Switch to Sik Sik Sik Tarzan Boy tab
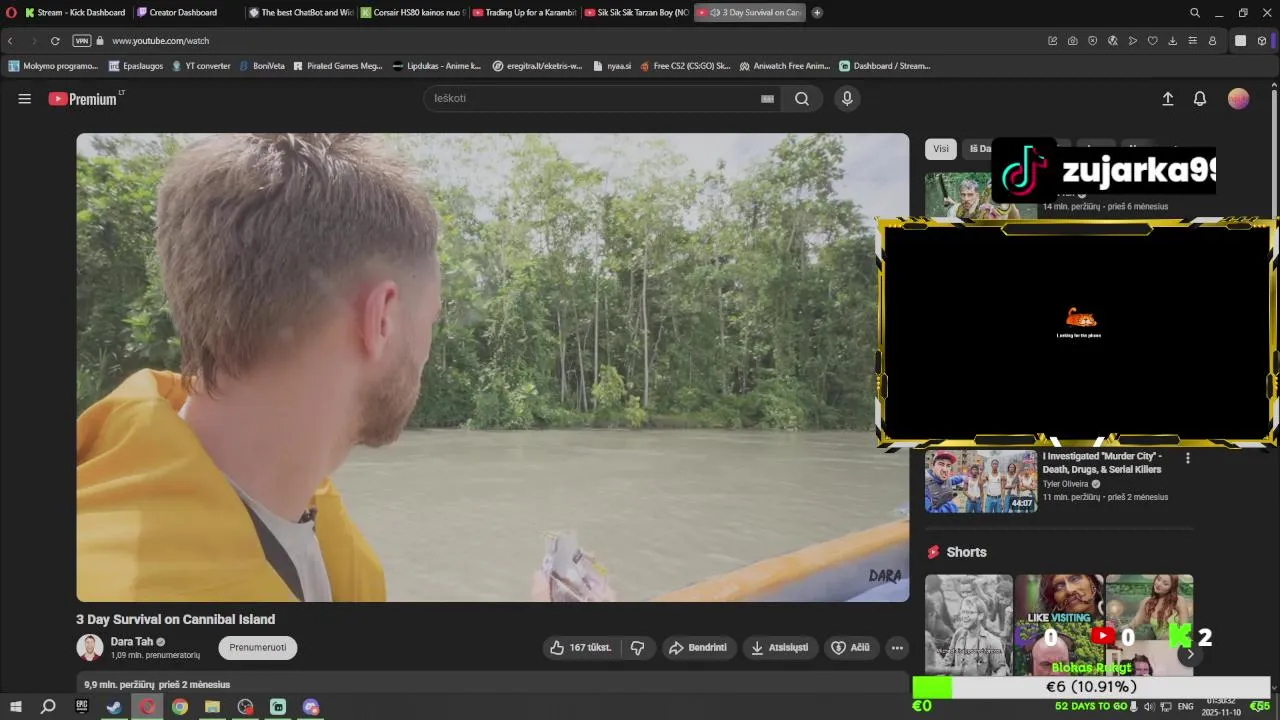This screenshot has height=720, width=1280. (x=635, y=13)
